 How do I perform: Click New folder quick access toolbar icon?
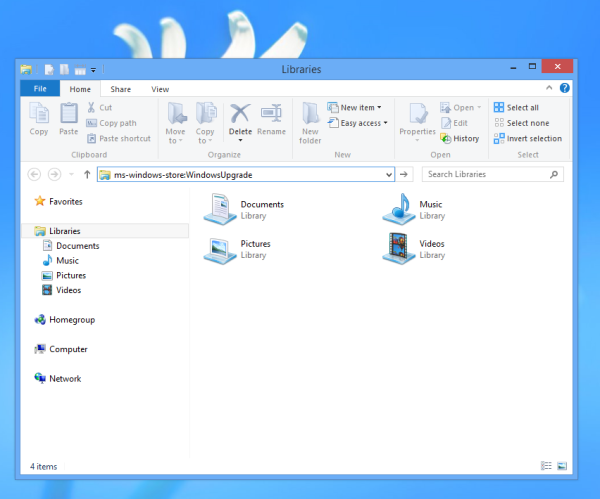64,69
